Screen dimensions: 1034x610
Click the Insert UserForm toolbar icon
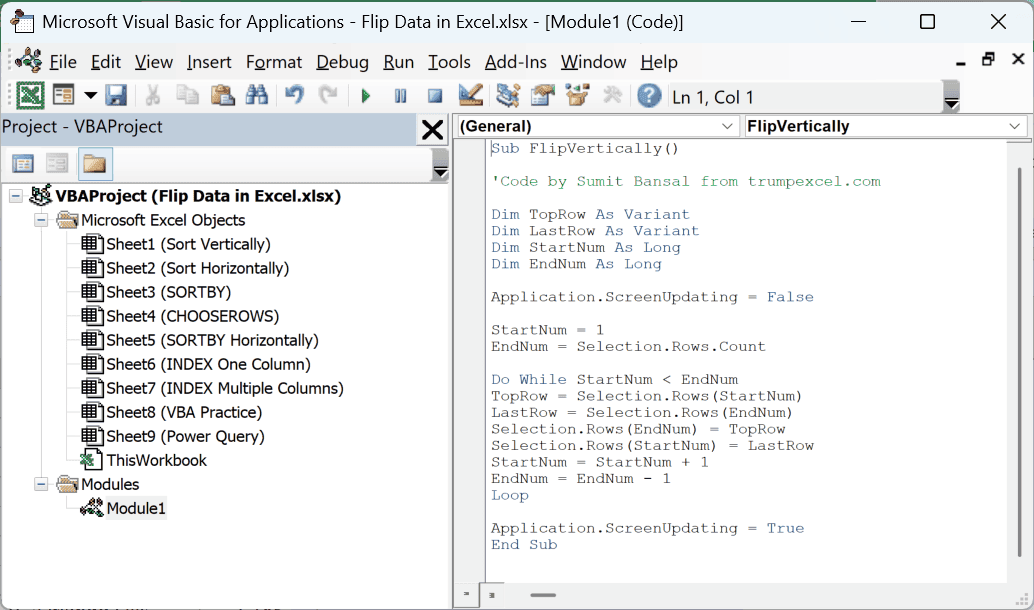[x=64, y=96]
